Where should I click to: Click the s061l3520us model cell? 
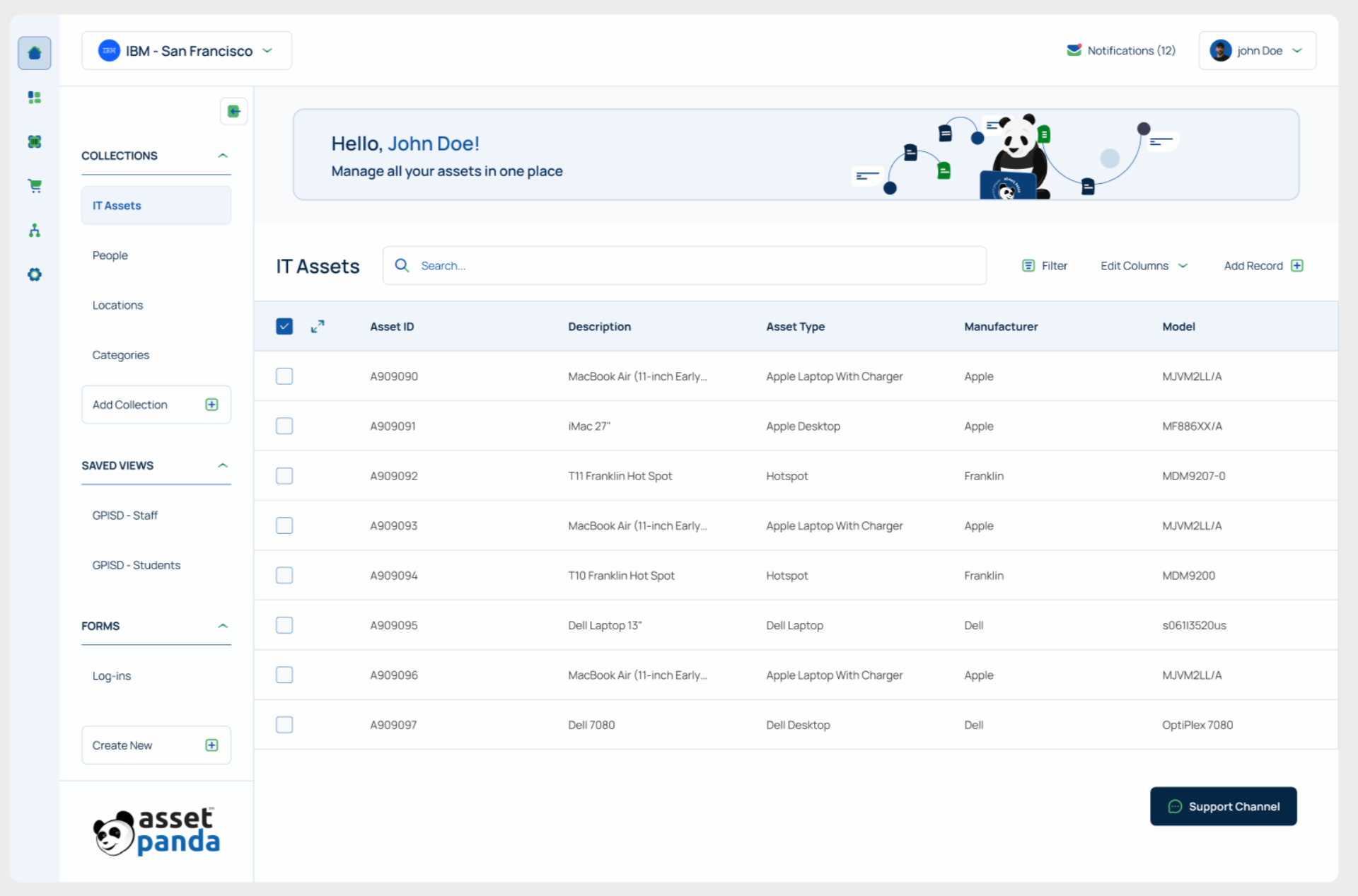point(1194,625)
